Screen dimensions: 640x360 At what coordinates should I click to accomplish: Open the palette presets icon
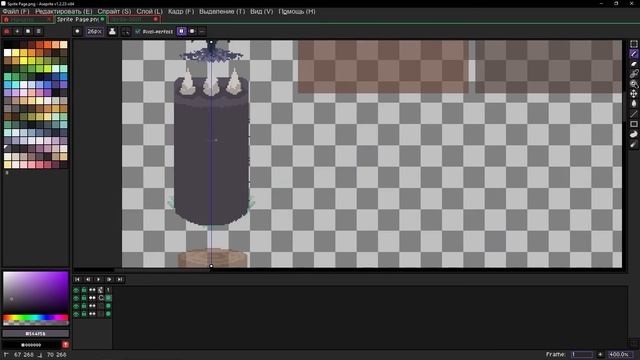click(x=28, y=31)
